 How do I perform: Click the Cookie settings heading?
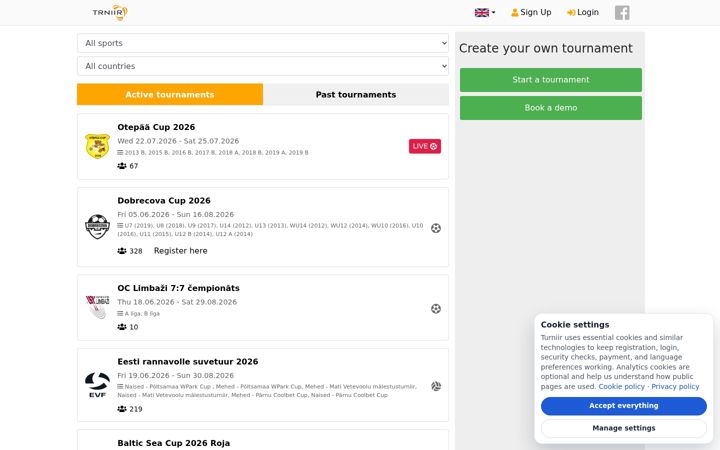(575, 325)
